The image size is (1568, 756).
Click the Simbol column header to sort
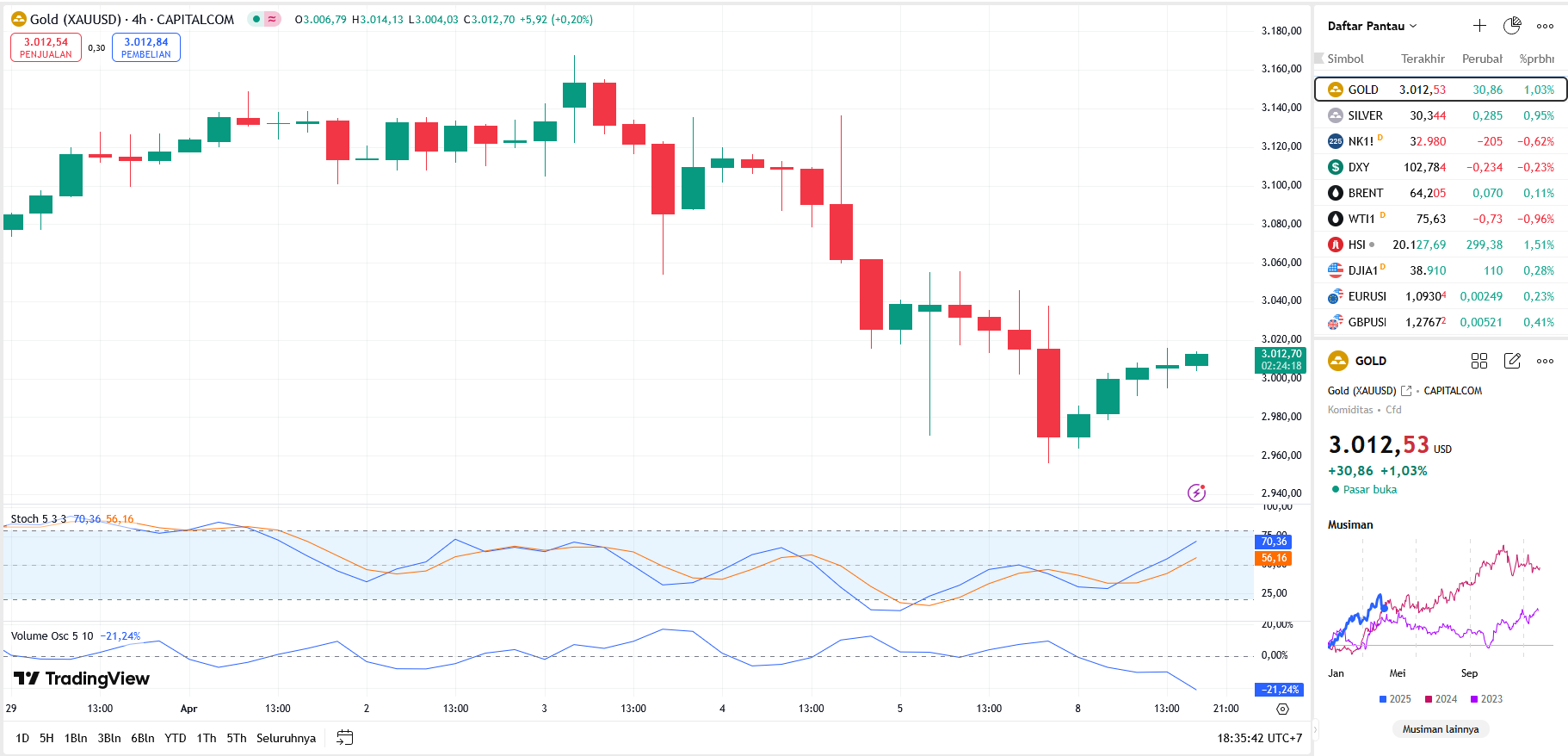(1345, 59)
